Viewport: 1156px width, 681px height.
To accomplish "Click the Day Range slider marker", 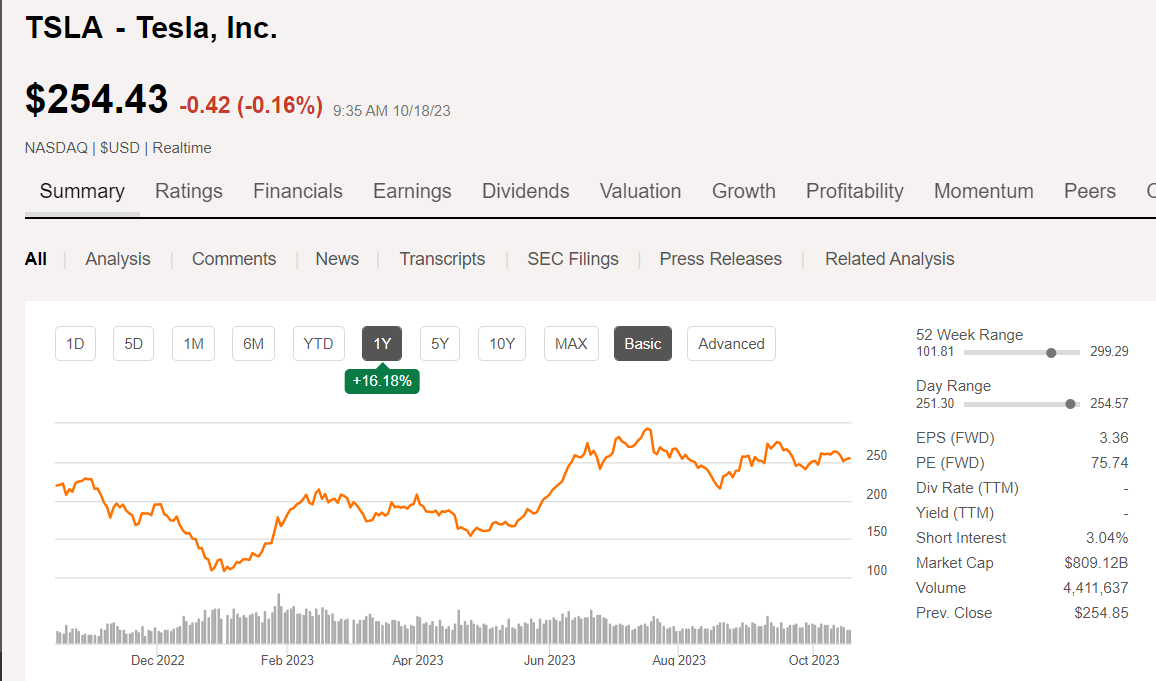I will [1070, 404].
